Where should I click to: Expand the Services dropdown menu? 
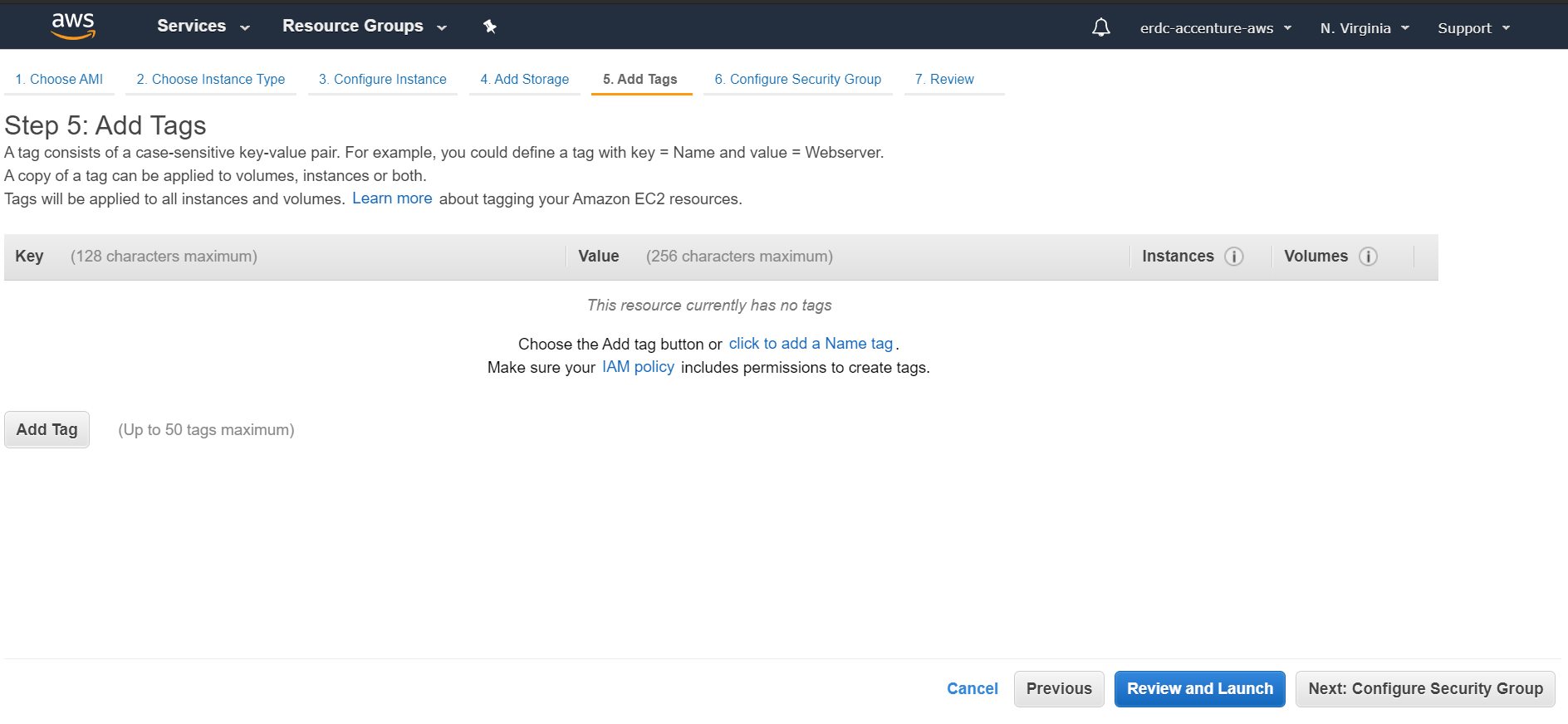click(x=203, y=27)
